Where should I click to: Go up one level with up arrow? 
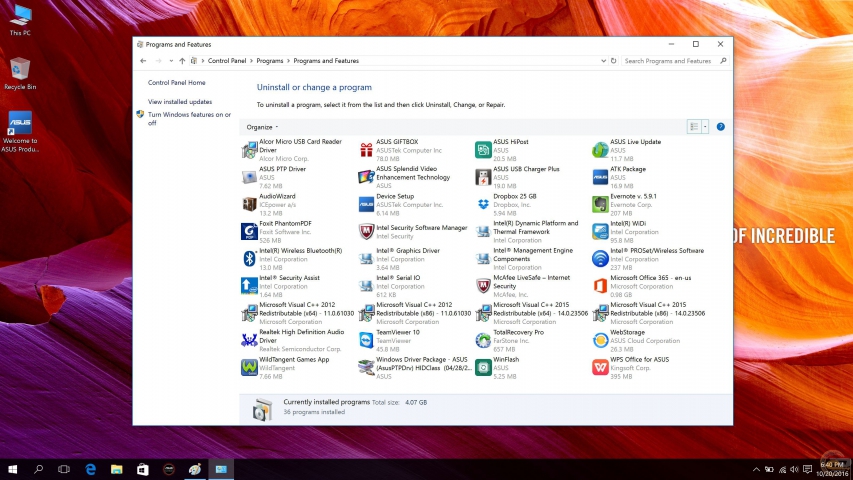(x=182, y=61)
